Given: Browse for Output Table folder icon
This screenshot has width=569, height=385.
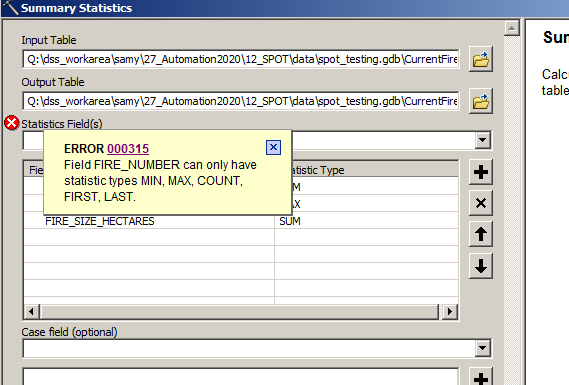Looking at the screenshot, I should 480,101.
